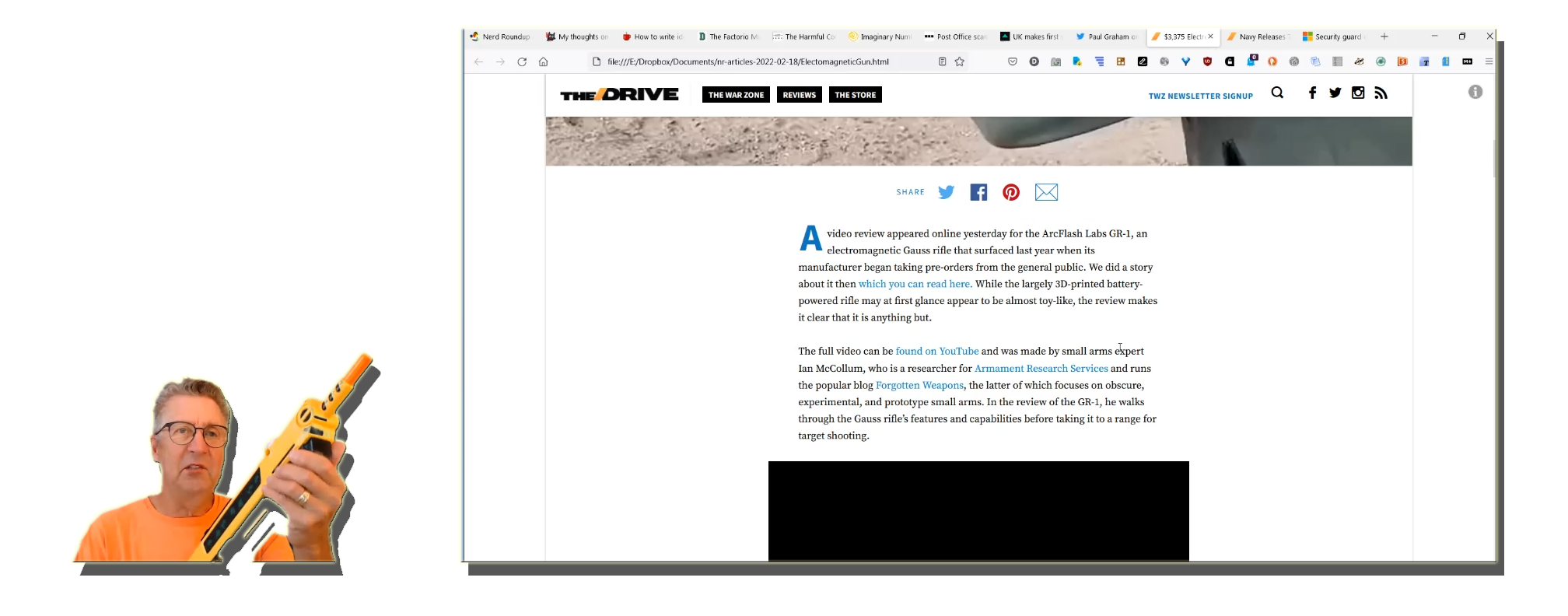Open the Markdown M+ extension icon

pyautogui.click(x=1467, y=61)
